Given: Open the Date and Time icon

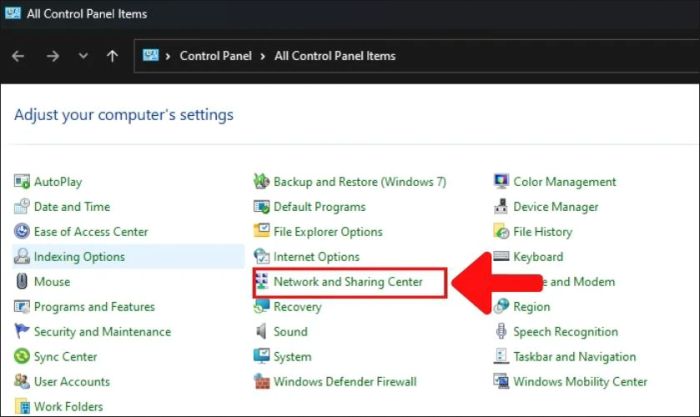Looking at the screenshot, I should 22,207.
